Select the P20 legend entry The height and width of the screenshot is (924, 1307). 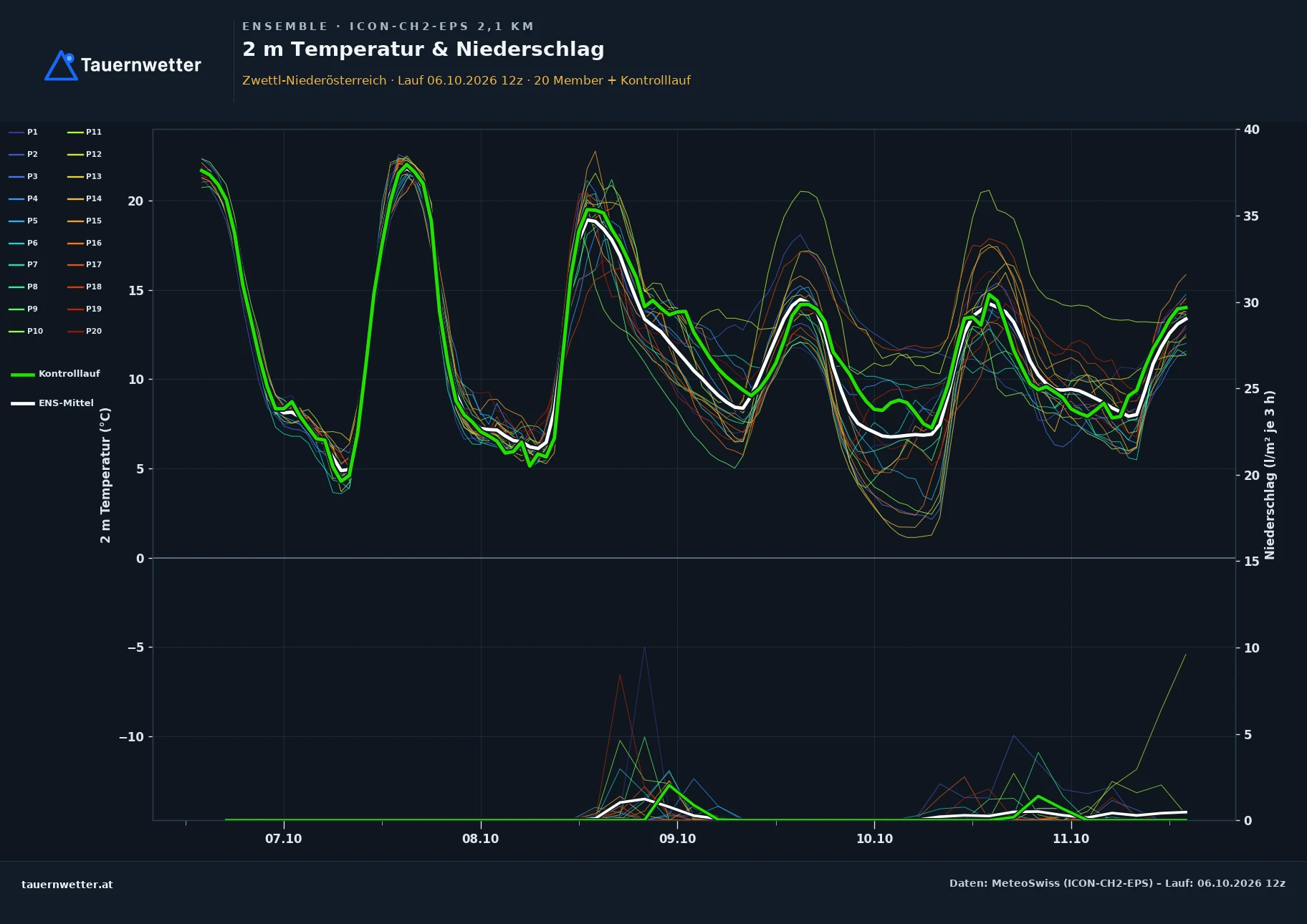85,331
